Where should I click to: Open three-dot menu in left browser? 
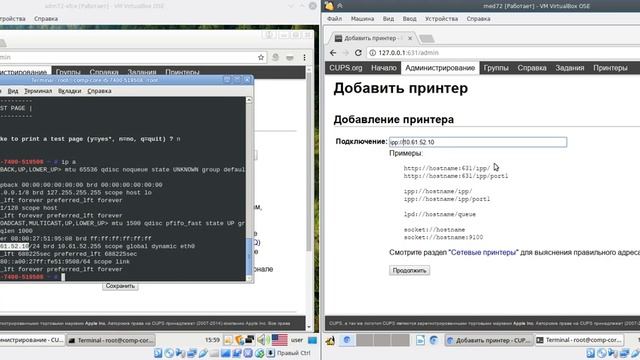304,58
